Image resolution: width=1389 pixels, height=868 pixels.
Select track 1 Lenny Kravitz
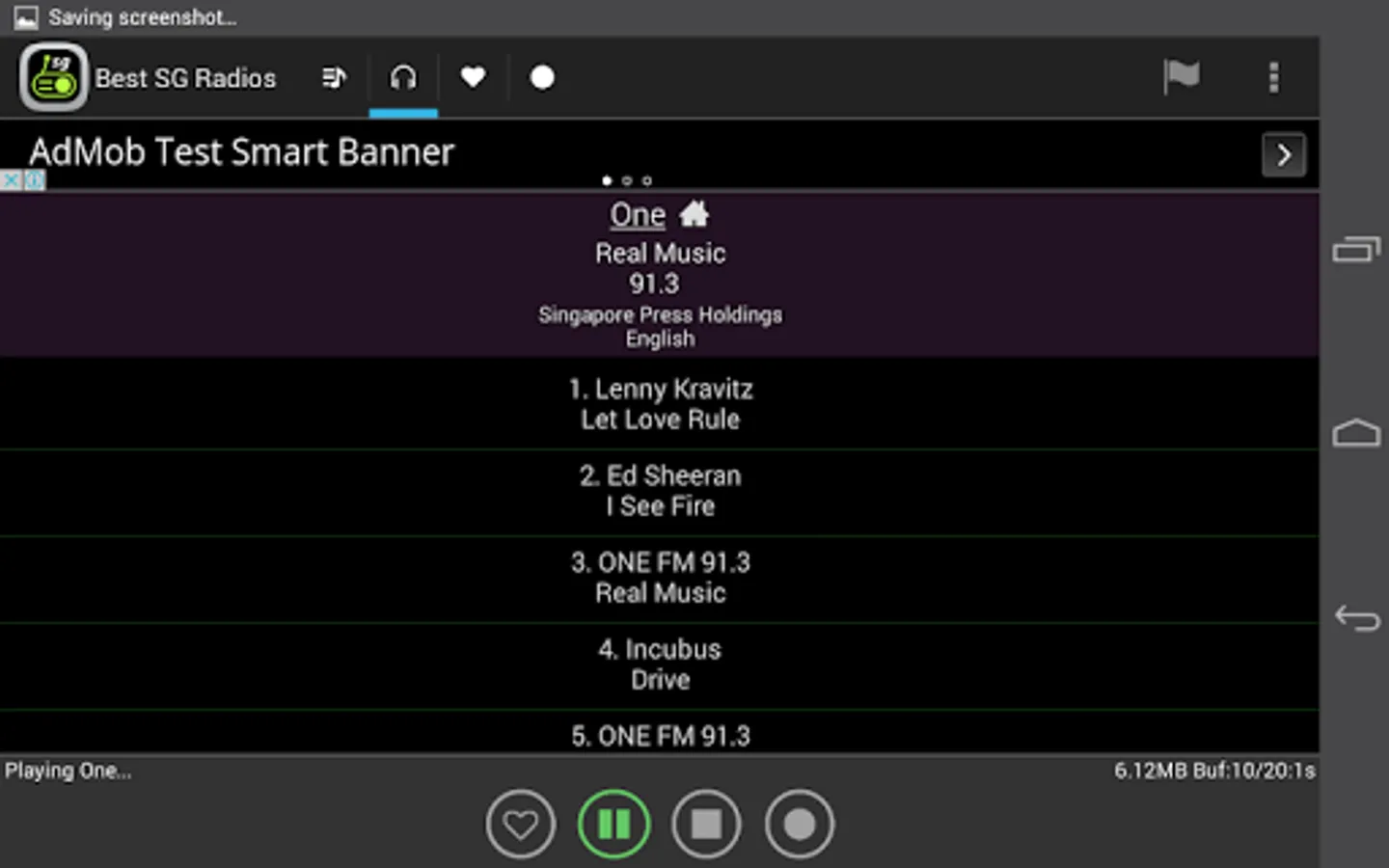pos(660,404)
